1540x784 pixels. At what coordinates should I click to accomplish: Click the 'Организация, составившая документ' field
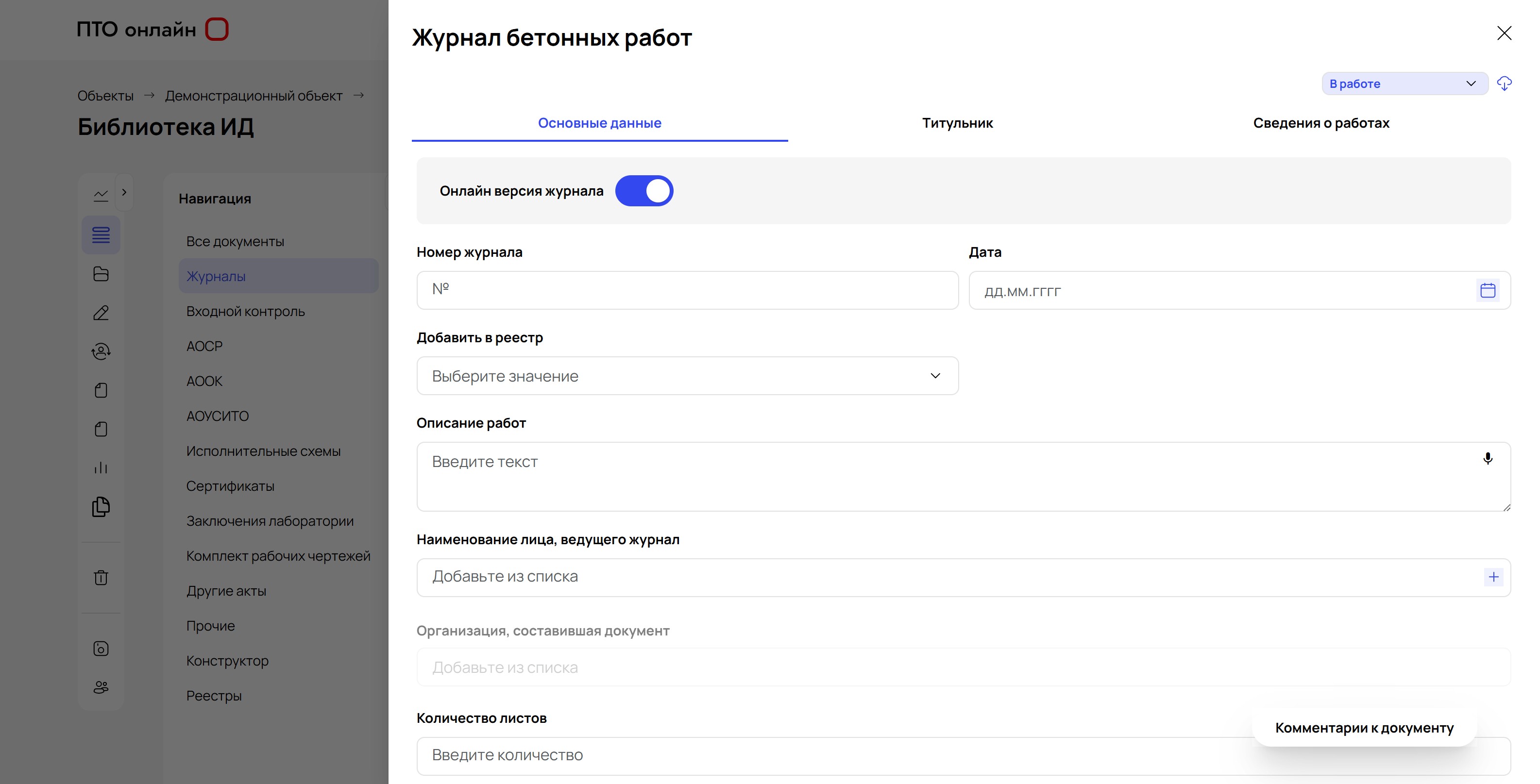click(963, 667)
